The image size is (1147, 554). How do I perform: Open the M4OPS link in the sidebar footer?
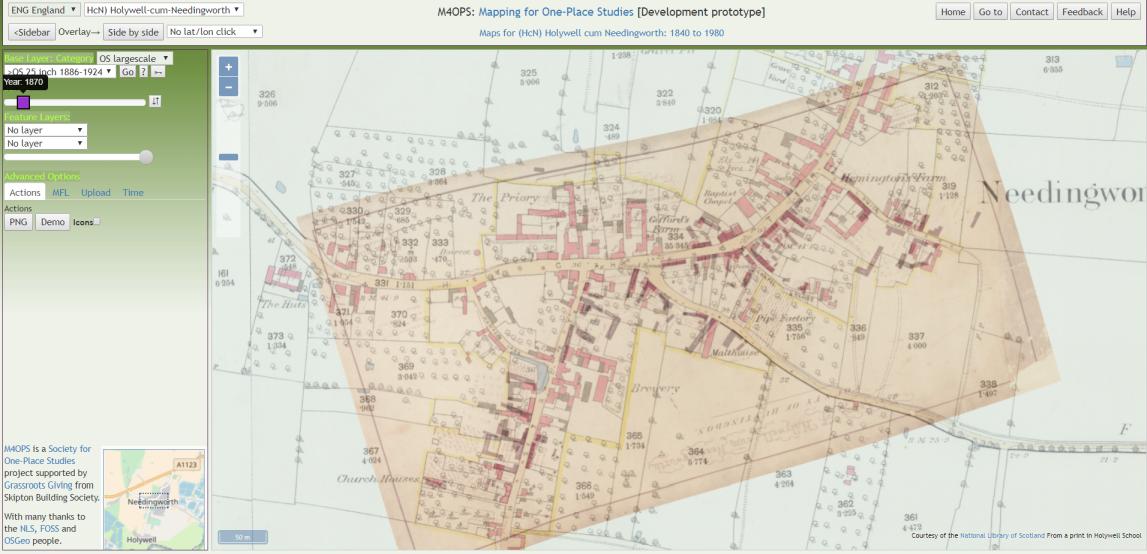pyautogui.click(x=18, y=449)
